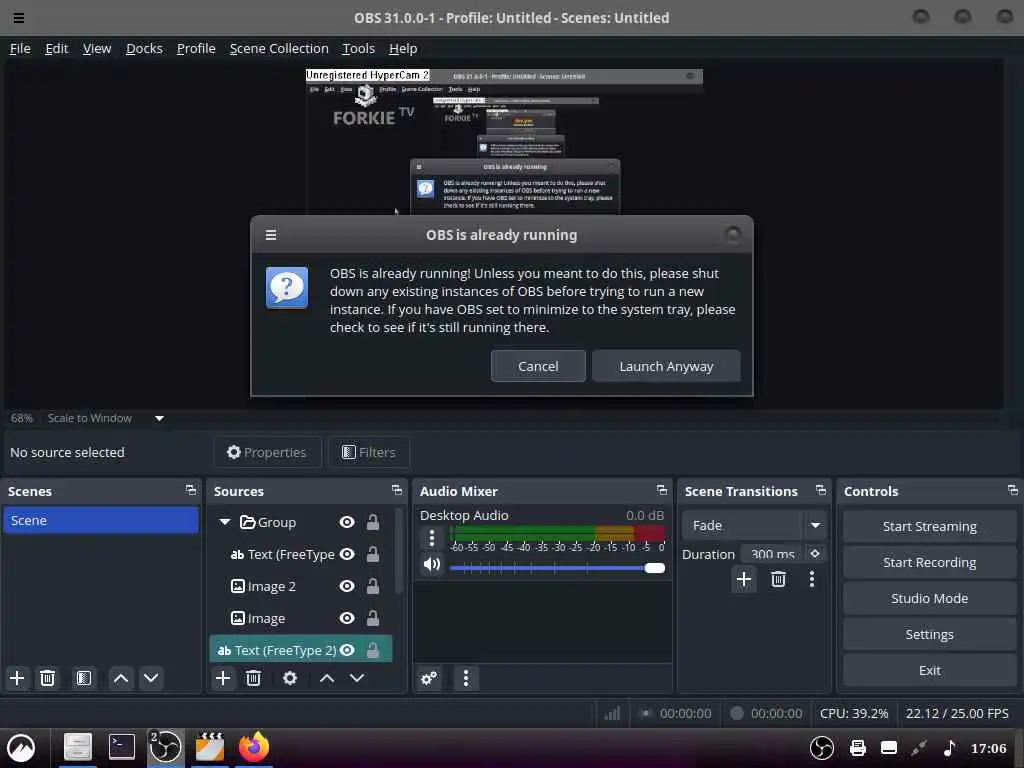Click the question mark dialog icon
The height and width of the screenshot is (768, 1024).
point(287,287)
